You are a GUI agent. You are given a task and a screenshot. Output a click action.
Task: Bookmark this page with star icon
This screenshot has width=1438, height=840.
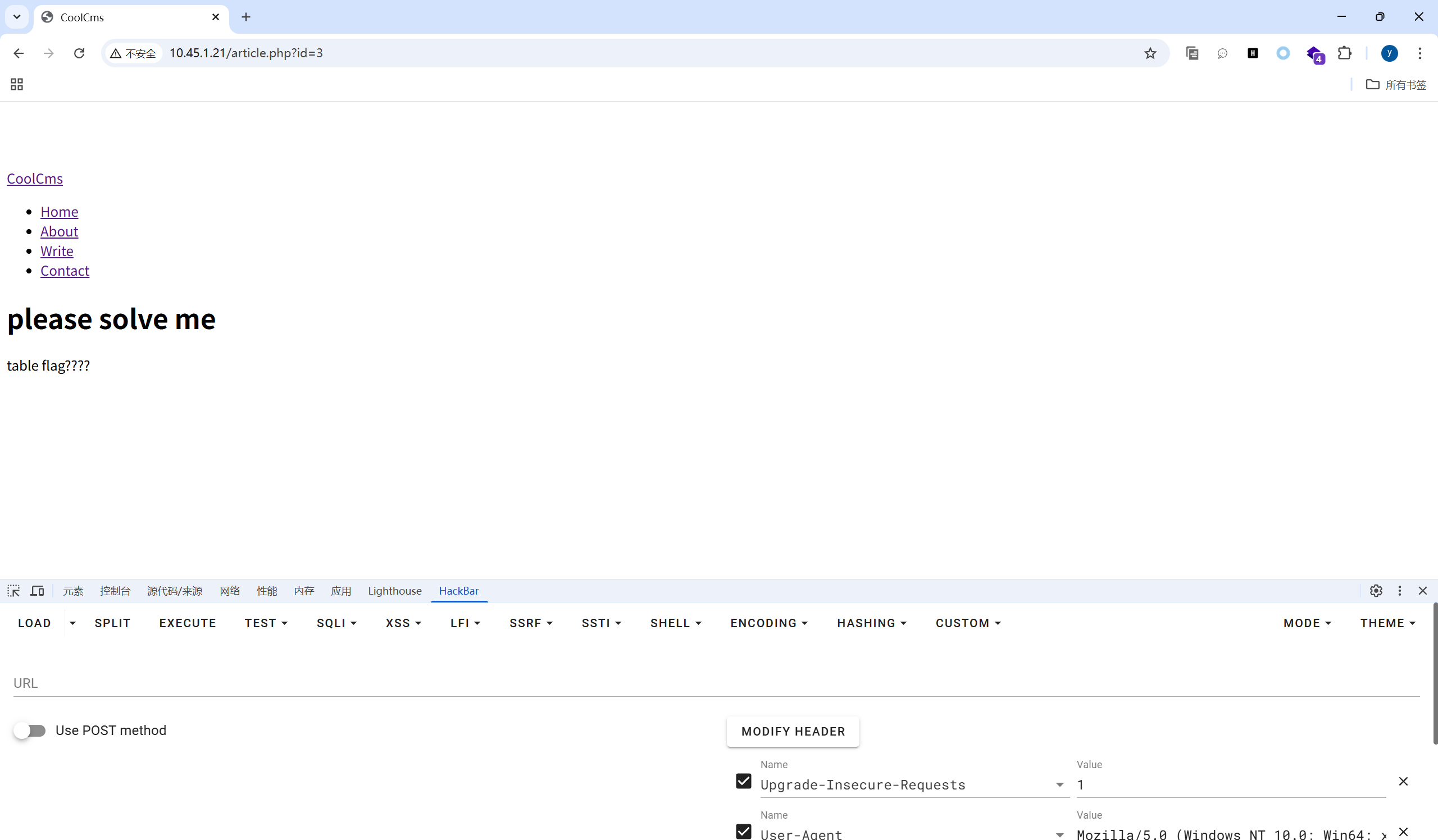click(1150, 53)
